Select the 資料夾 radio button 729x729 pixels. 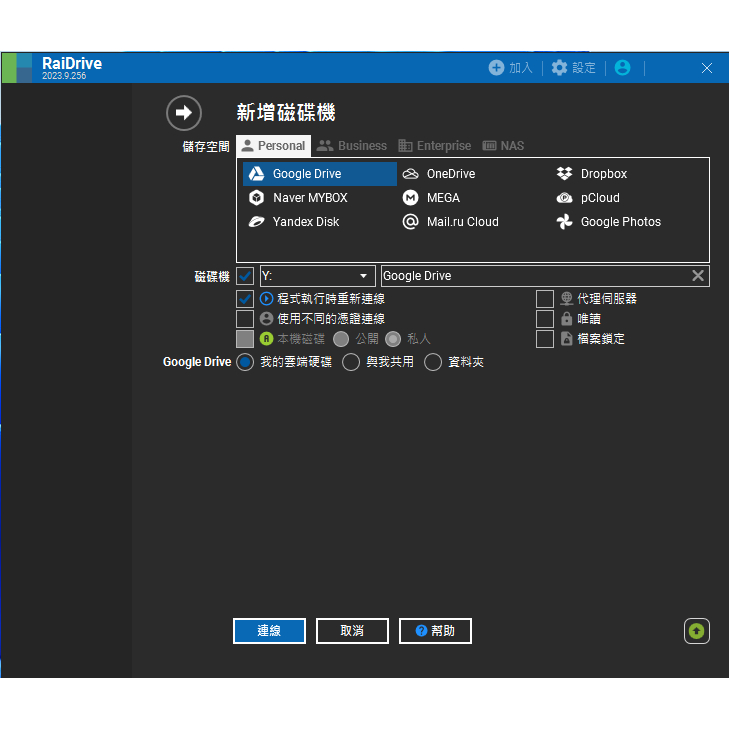point(433,362)
